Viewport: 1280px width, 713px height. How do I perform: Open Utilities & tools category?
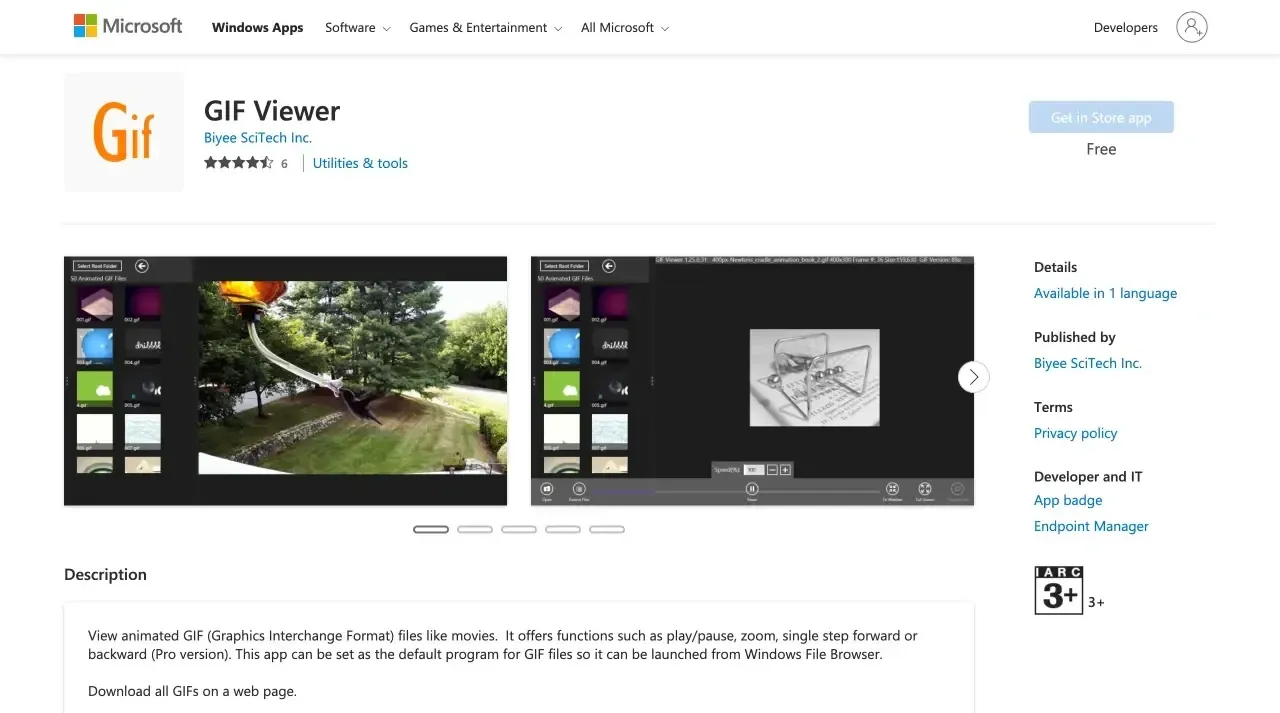(360, 163)
